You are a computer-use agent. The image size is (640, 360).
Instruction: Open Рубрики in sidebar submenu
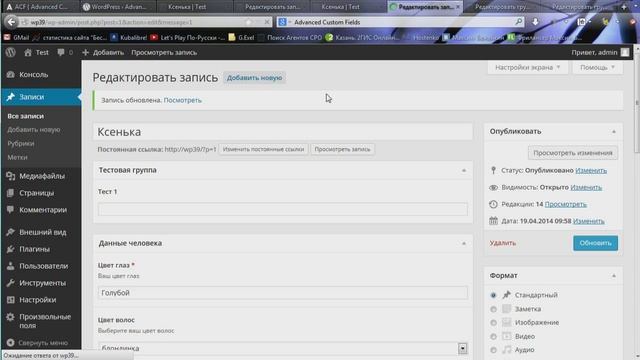(20, 144)
